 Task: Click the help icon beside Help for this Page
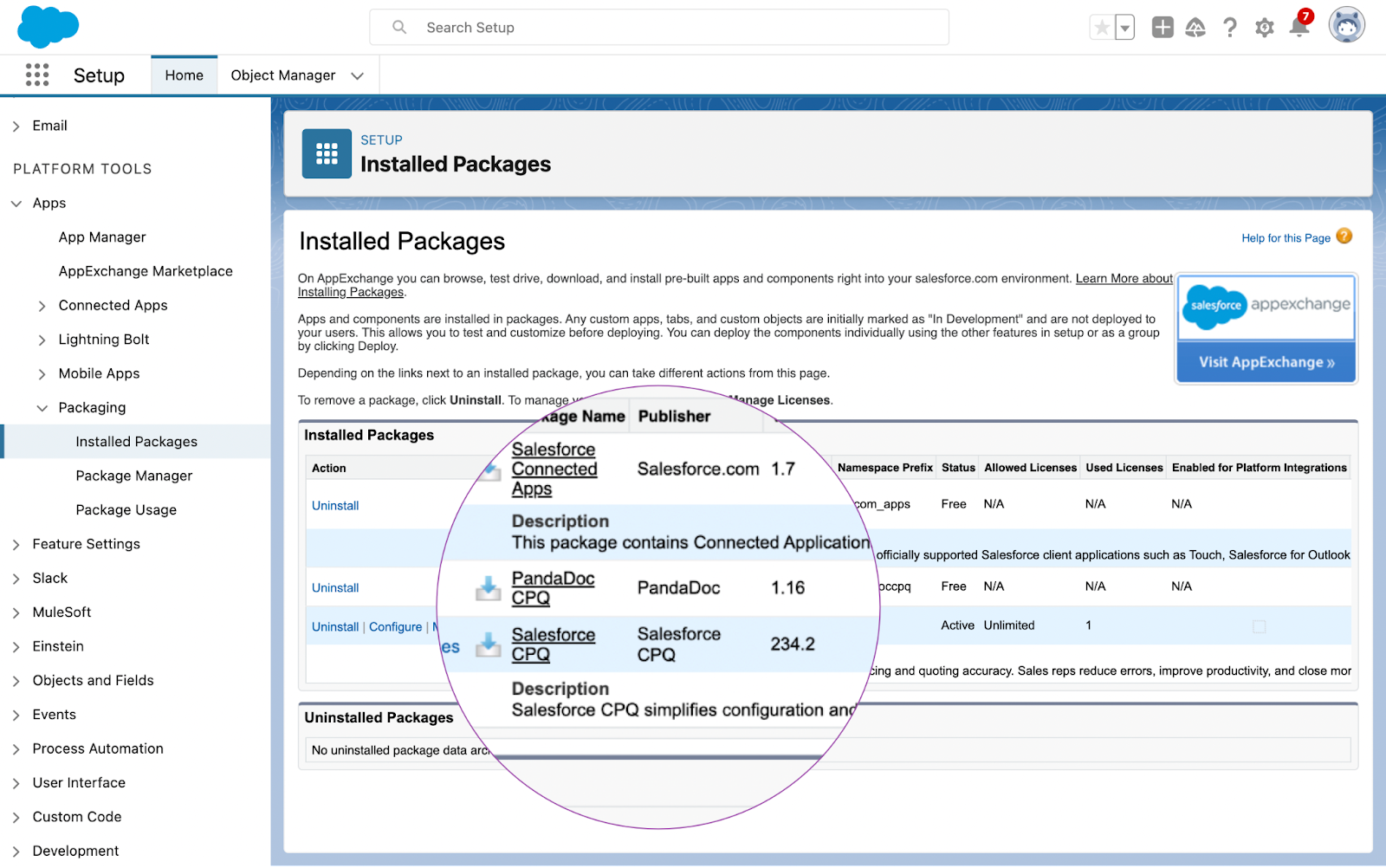pyautogui.click(x=1344, y=236)
